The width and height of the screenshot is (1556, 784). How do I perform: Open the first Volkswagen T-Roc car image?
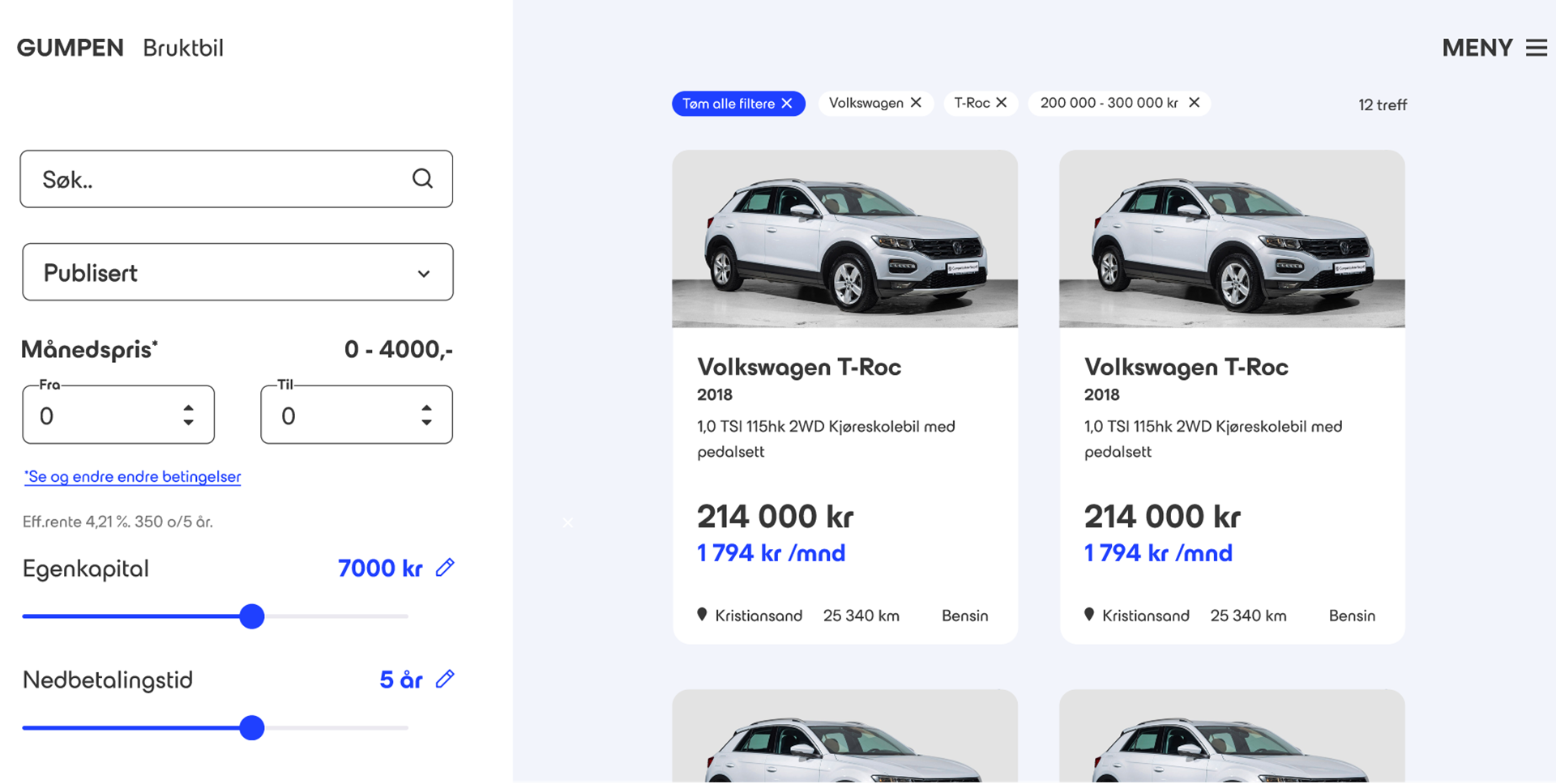[844, 239]
